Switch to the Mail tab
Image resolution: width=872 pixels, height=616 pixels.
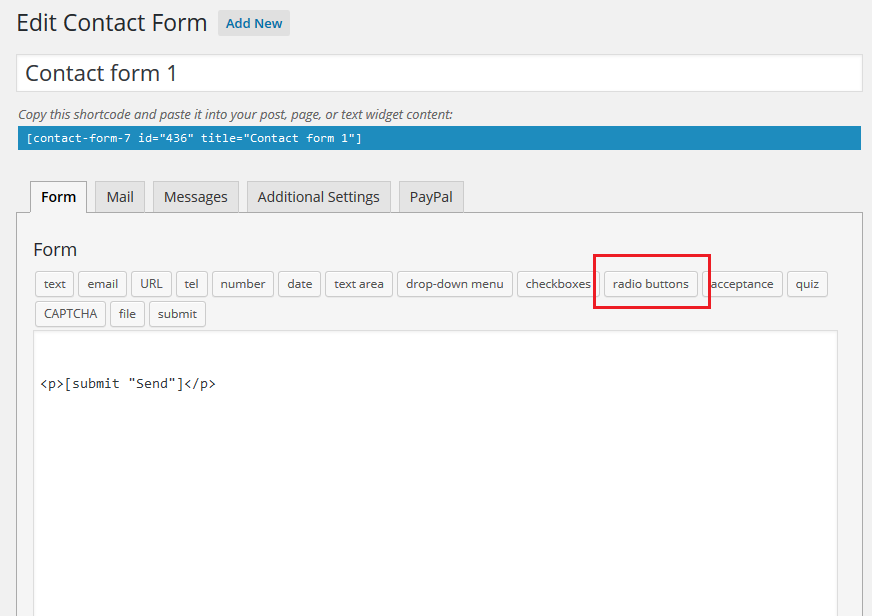pos(120,197)
